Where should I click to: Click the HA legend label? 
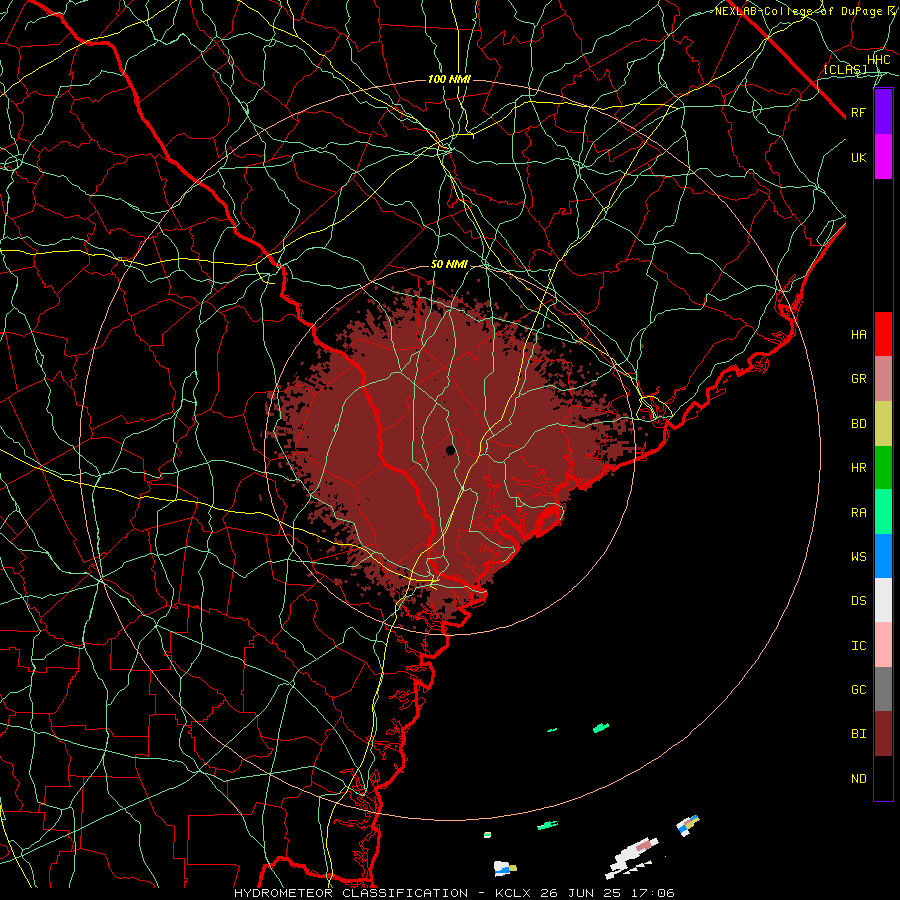tap(858, 334)
